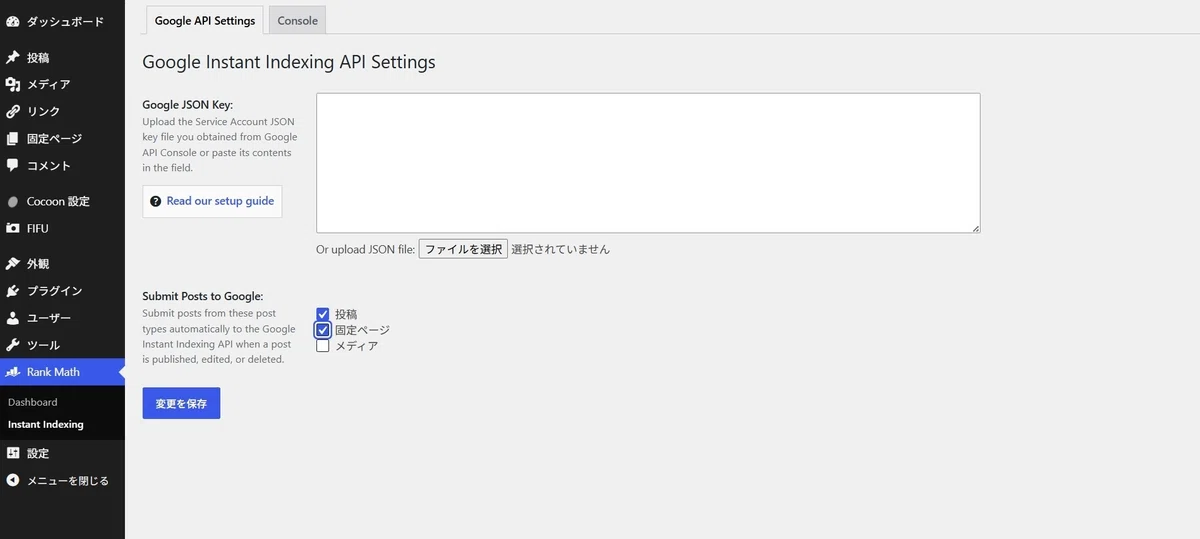Click the ファイルを選択 file button
Viewport: 1200px width, 539px height.
463,249
